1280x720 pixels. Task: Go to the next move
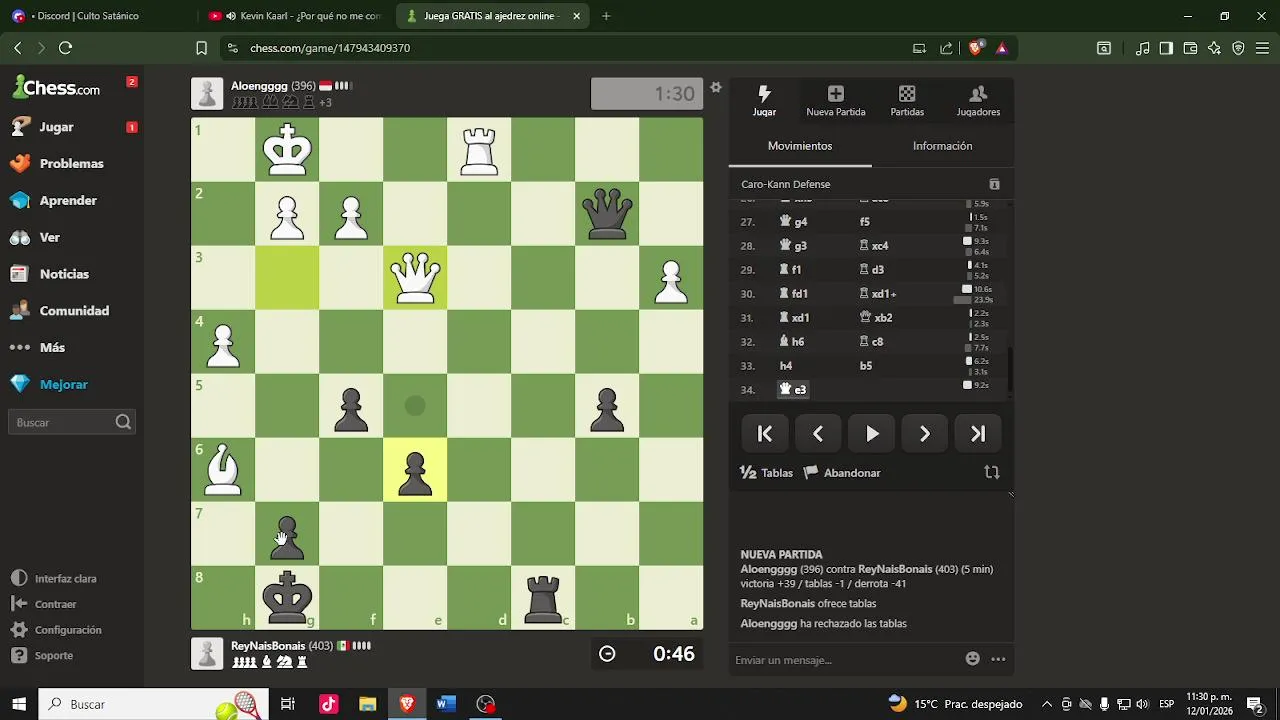click(925, 434)
